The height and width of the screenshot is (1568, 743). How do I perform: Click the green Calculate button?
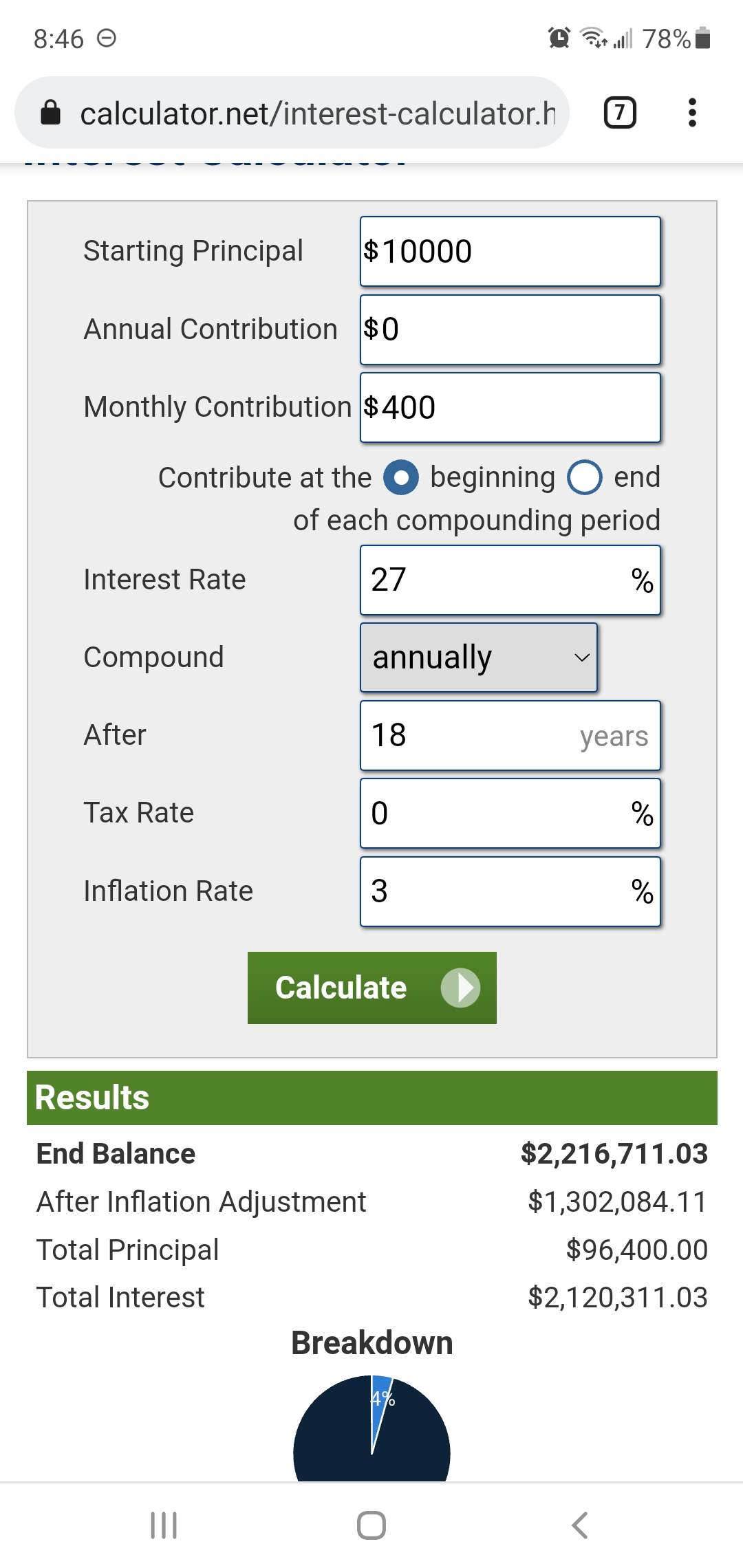point(371,988)
